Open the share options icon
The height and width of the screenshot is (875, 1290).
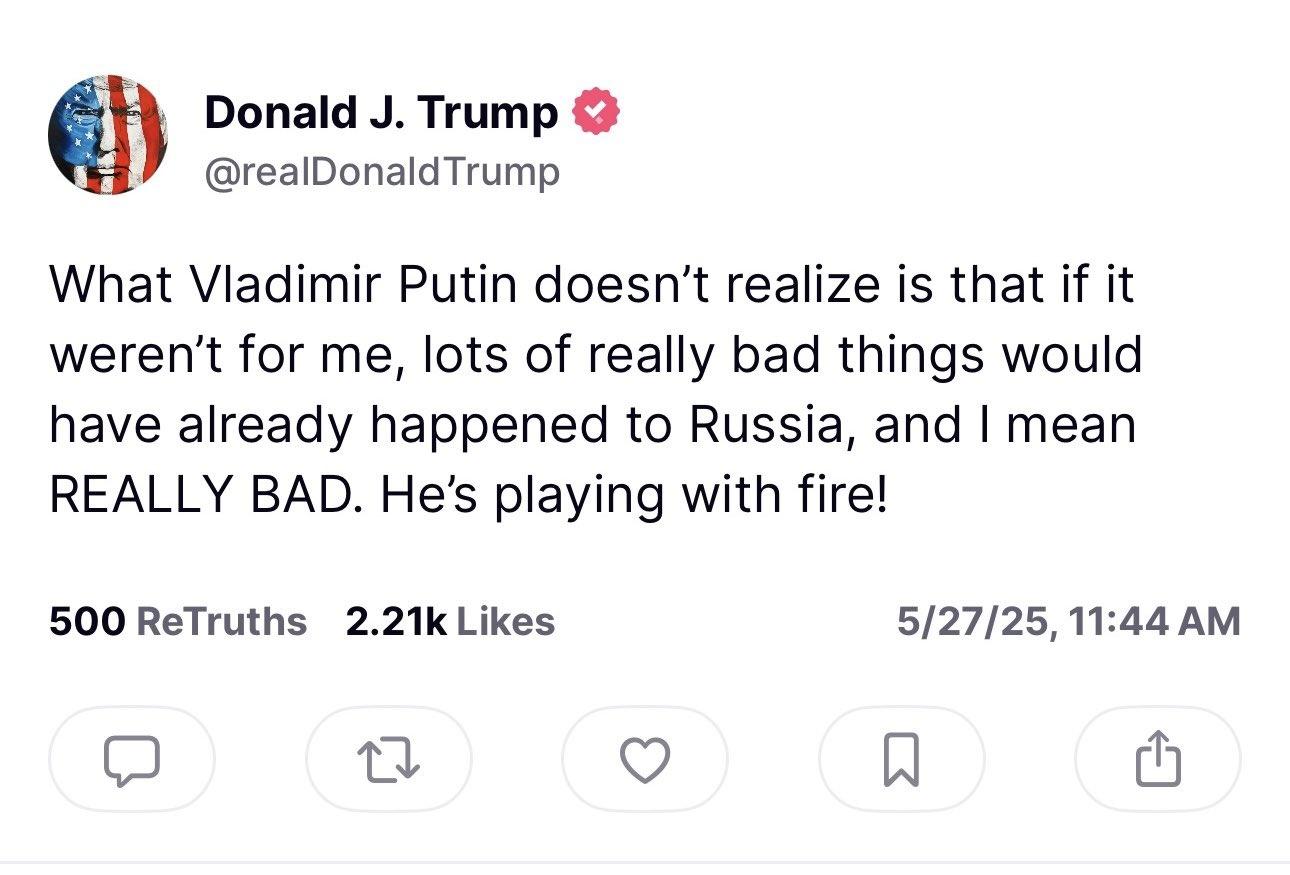[1157, 759]
